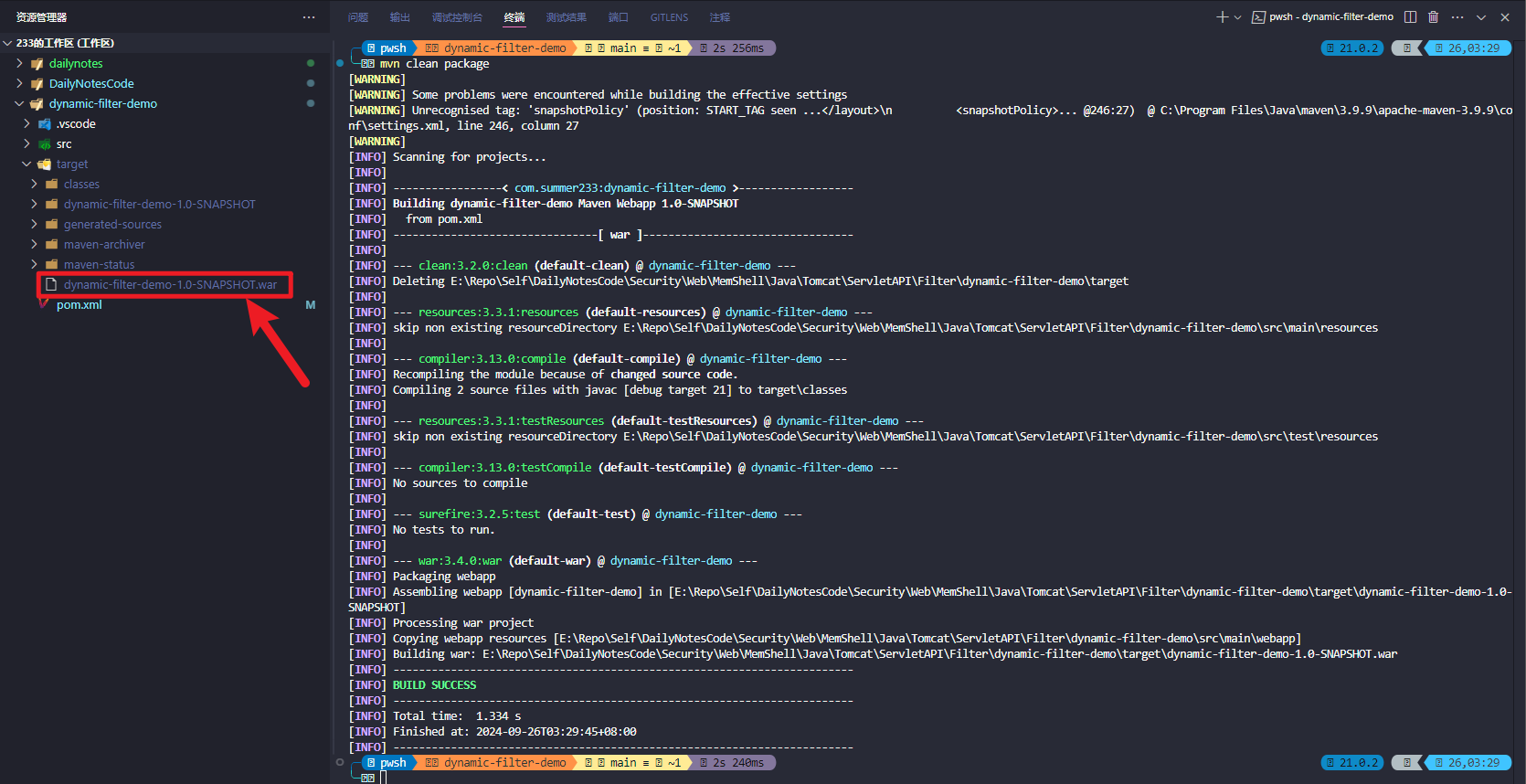Expand the maven-status folder chevron

(34, 264)
